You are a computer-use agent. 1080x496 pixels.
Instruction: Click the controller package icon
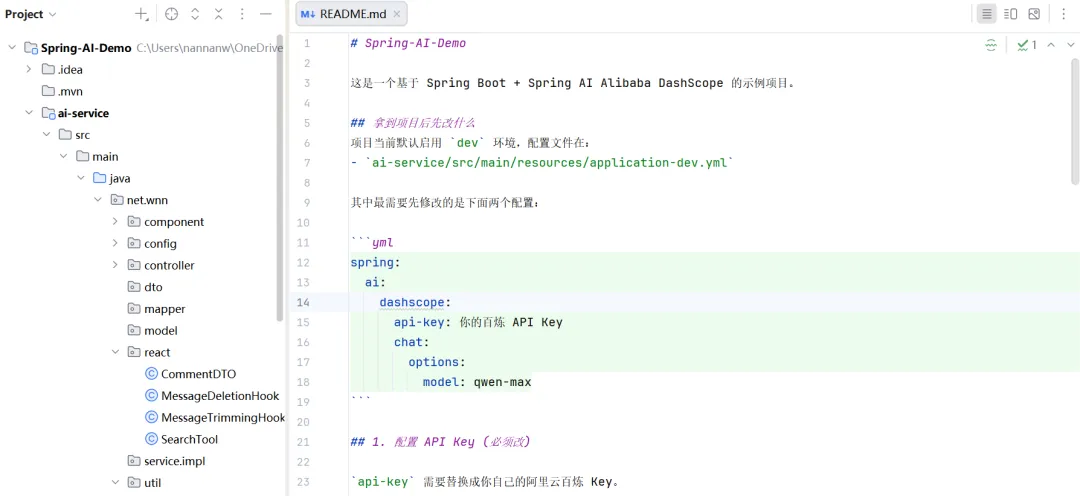(134, 265)
